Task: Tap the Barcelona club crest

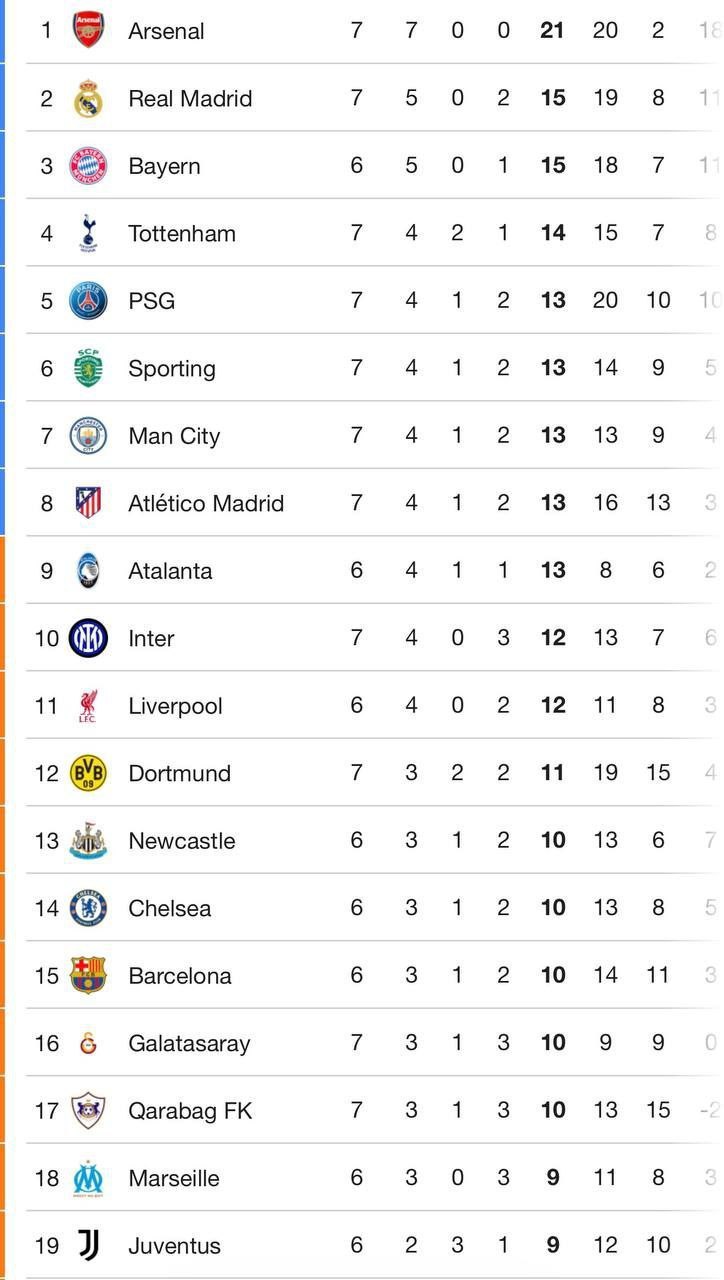Action: (88, 975)
